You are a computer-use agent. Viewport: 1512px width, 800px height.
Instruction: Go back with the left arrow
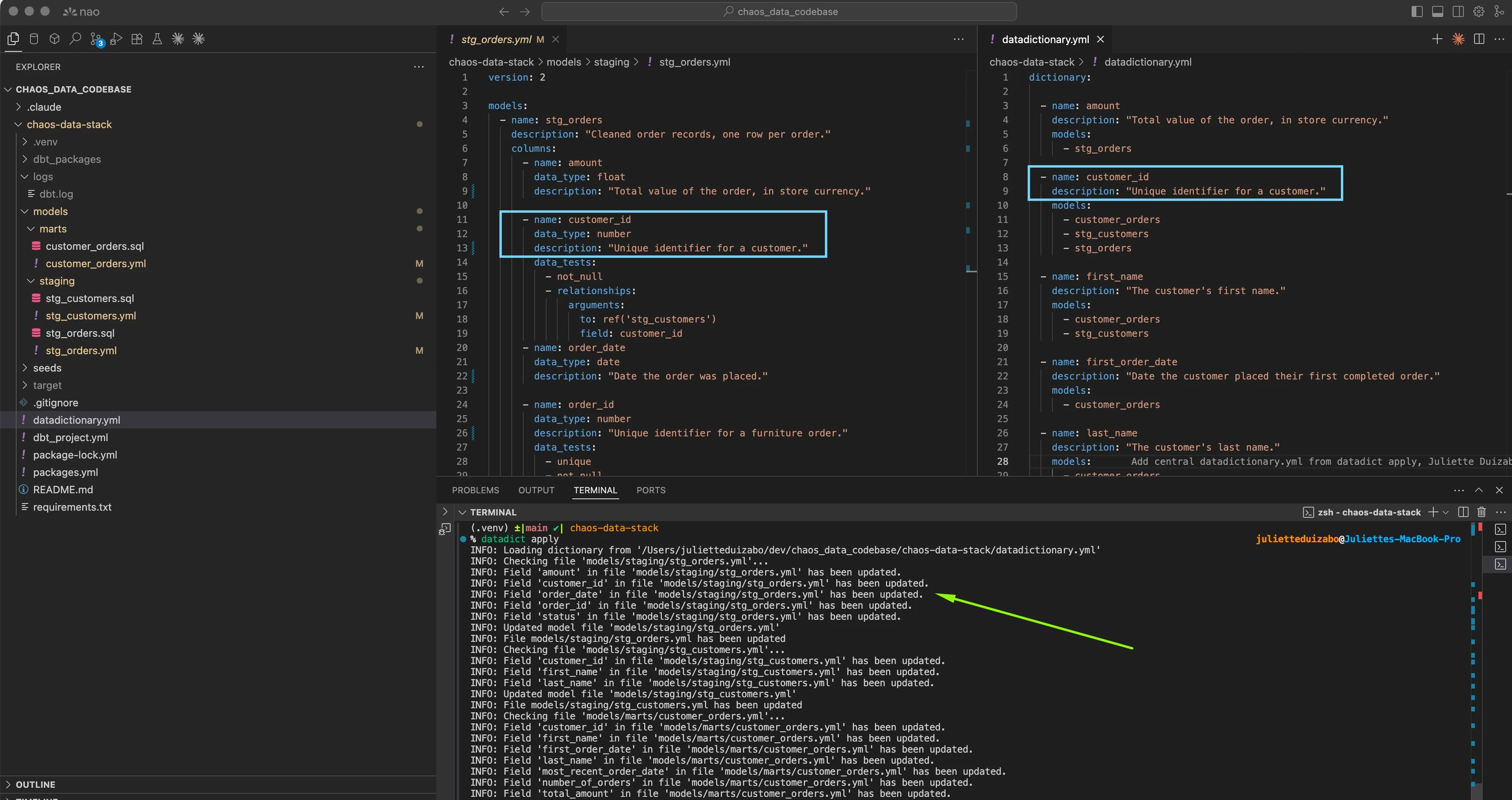click(x=503, y=11)
